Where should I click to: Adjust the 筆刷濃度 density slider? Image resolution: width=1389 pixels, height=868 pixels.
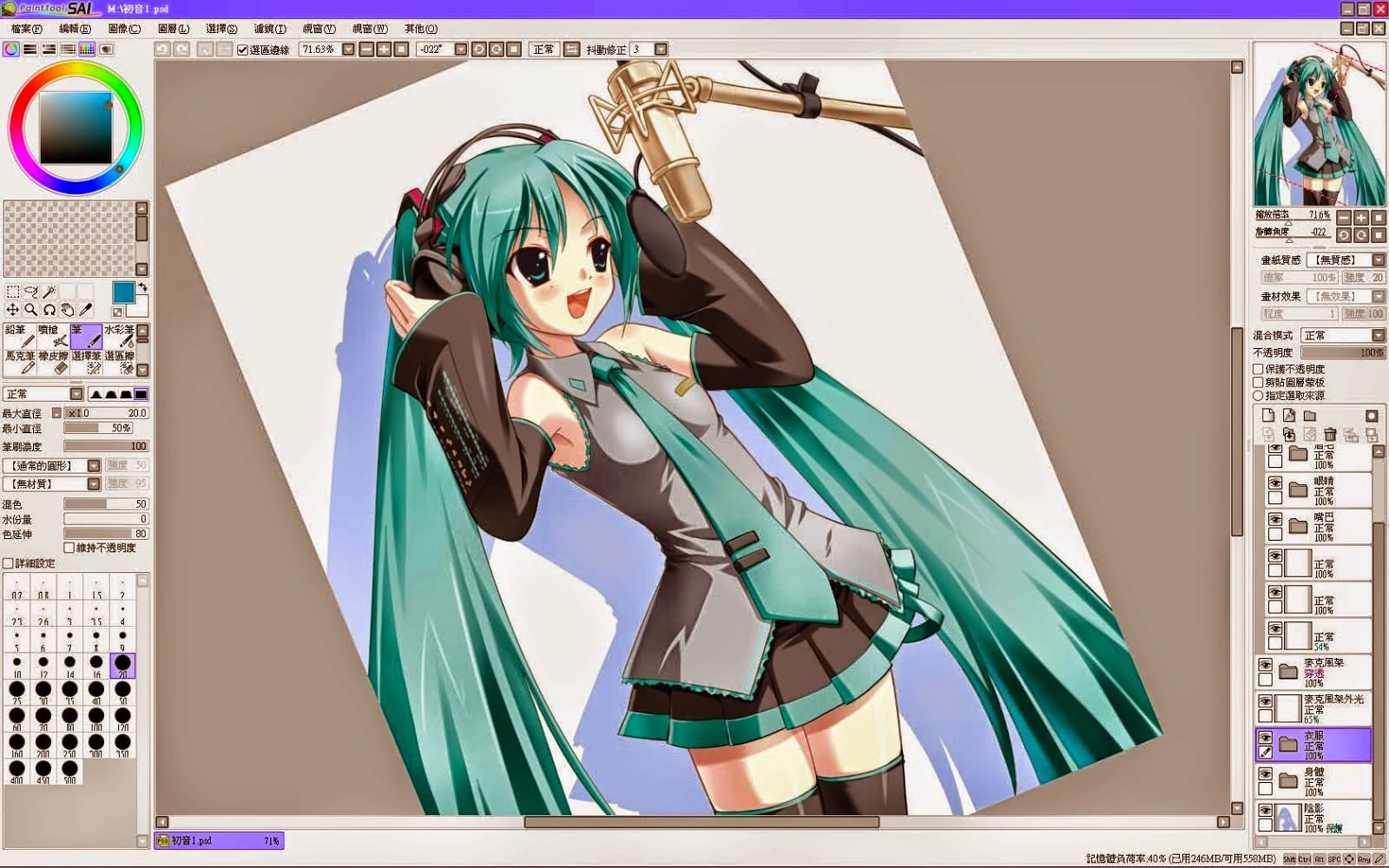106,446
